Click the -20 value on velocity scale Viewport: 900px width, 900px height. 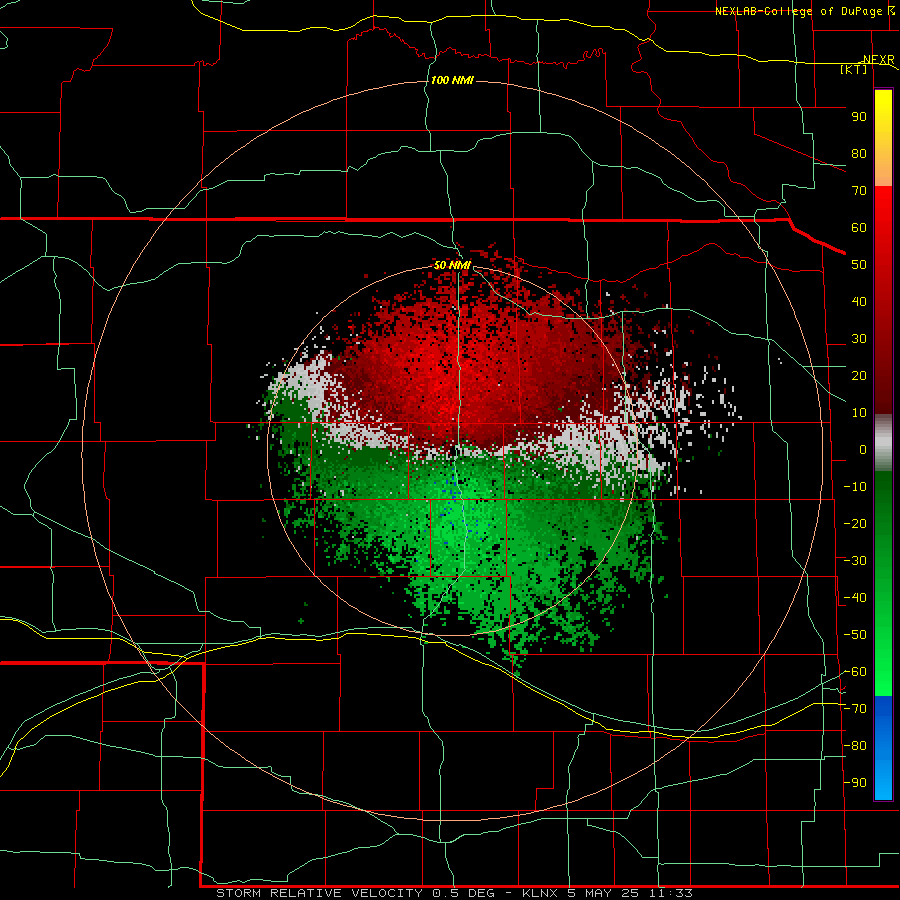(855, 523)
